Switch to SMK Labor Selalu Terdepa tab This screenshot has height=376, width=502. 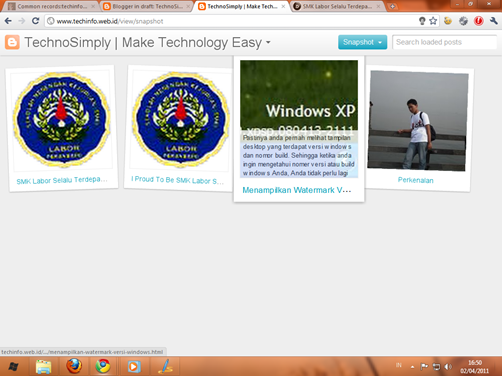pos(337,6)
